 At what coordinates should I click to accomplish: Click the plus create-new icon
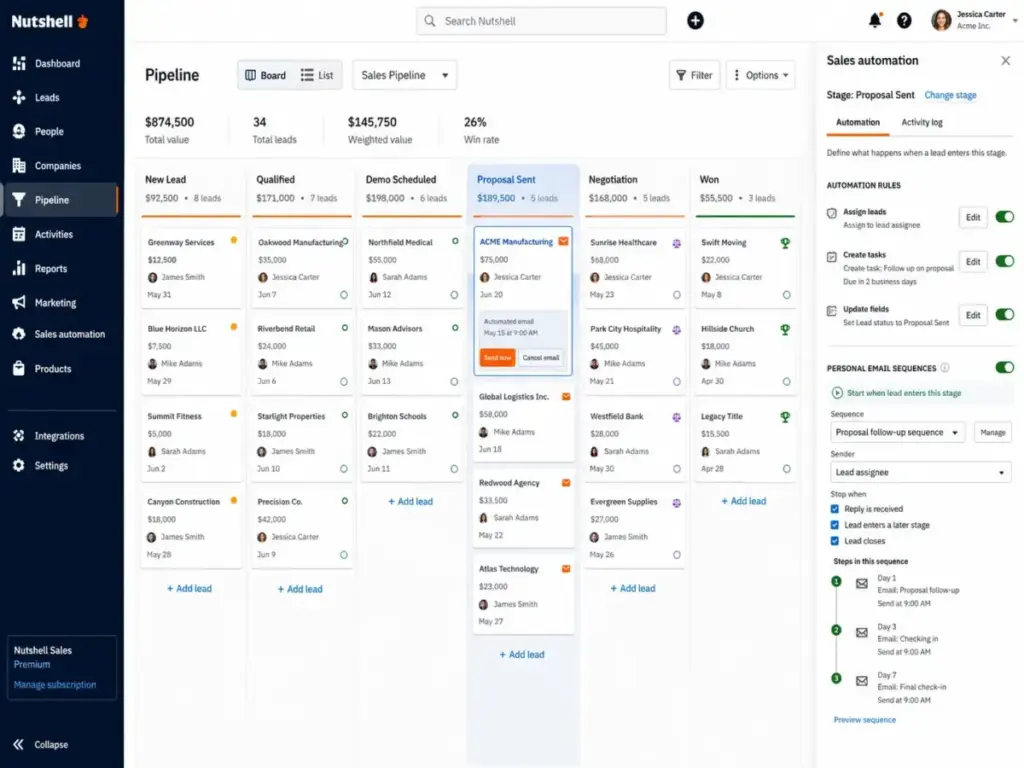(x=696, y=21)
